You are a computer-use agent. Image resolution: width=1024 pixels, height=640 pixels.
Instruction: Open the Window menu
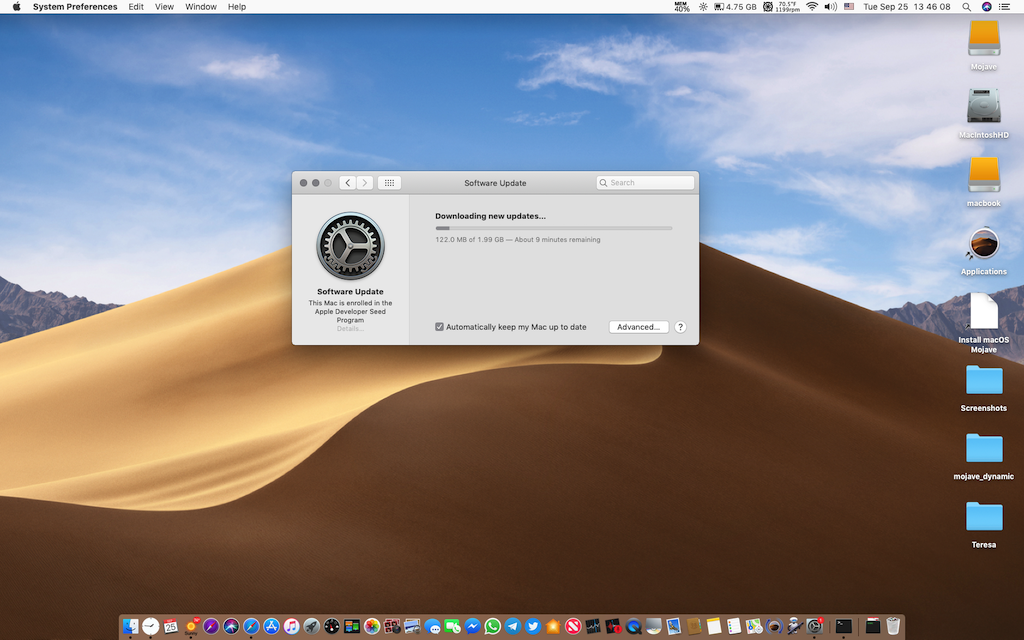coord(200,7)
